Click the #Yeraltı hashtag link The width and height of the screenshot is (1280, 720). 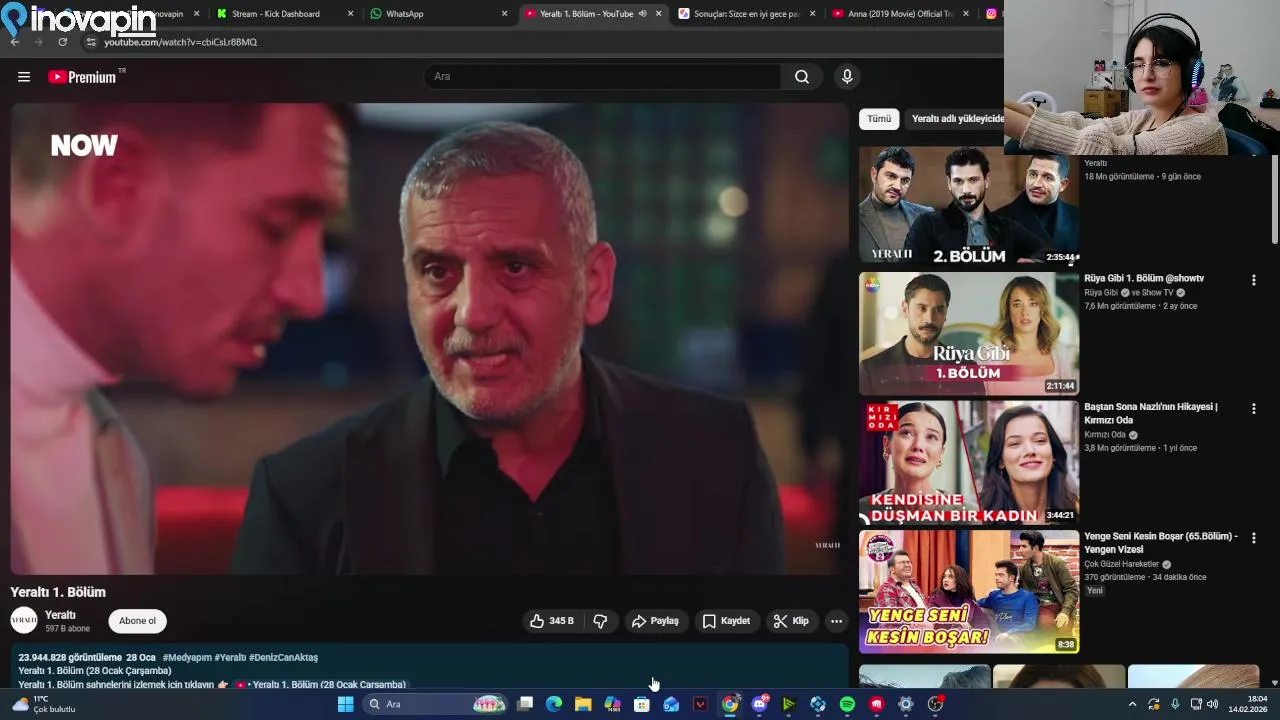click(230, 658)
